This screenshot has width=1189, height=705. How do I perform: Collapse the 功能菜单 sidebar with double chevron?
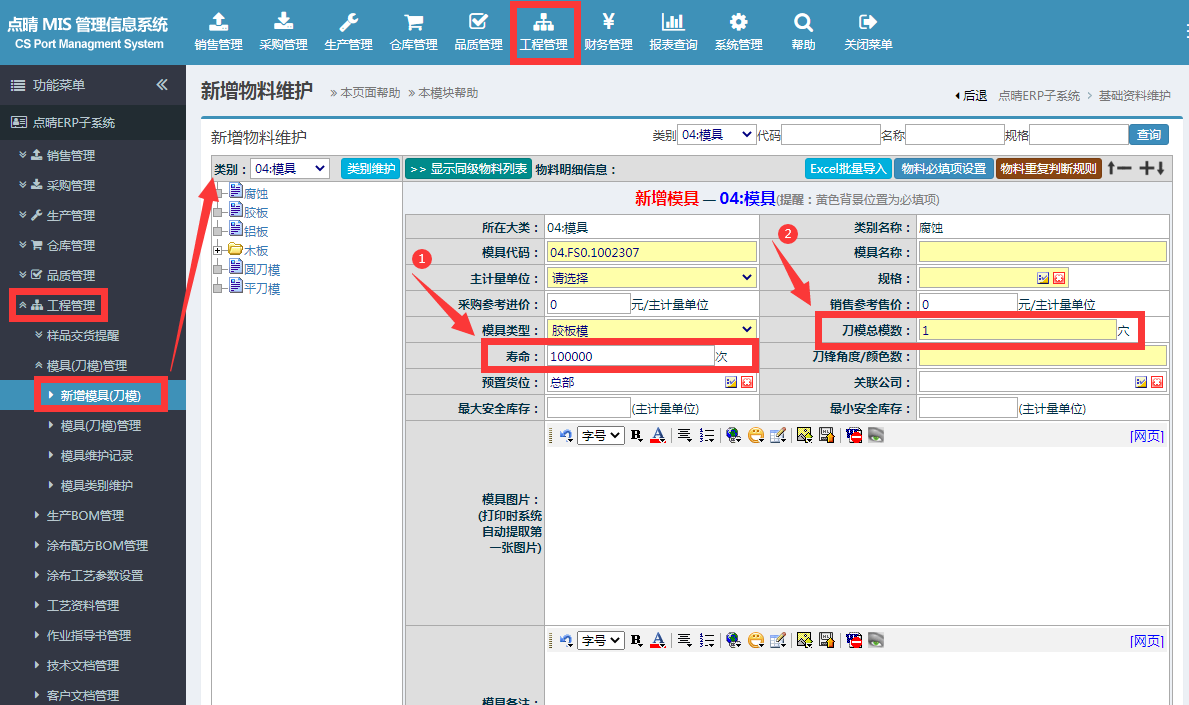162,85
